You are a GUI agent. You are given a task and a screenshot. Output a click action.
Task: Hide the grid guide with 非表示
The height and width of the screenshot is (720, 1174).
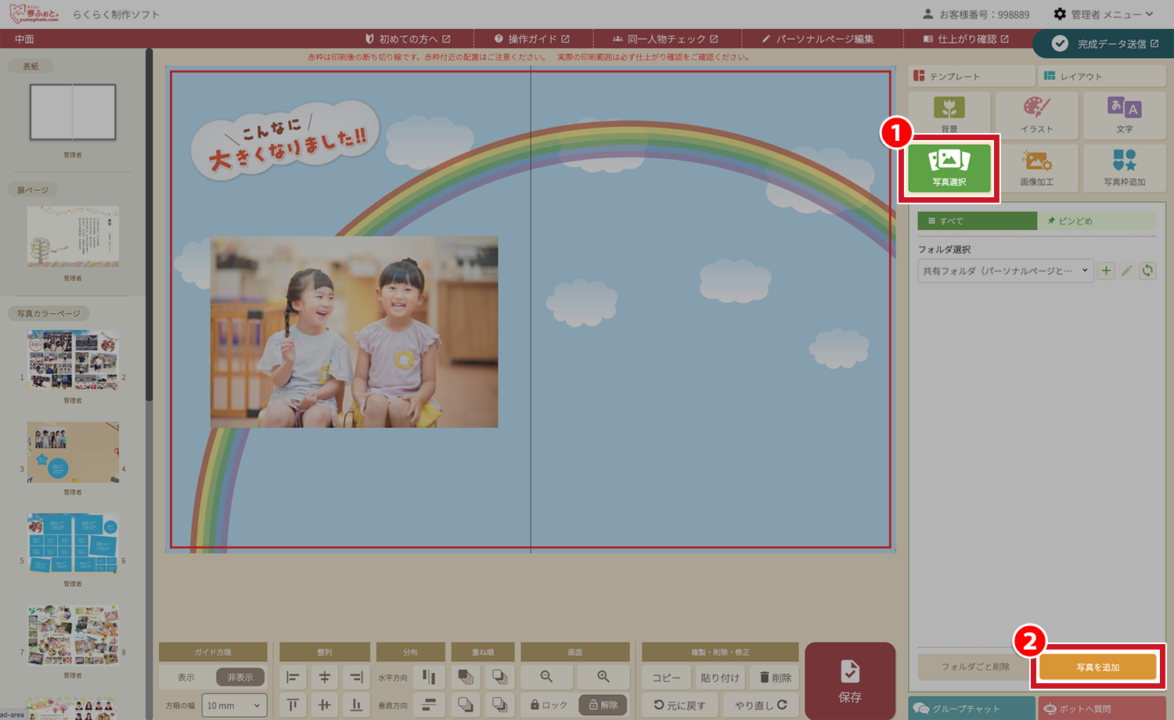pos(240,677)
